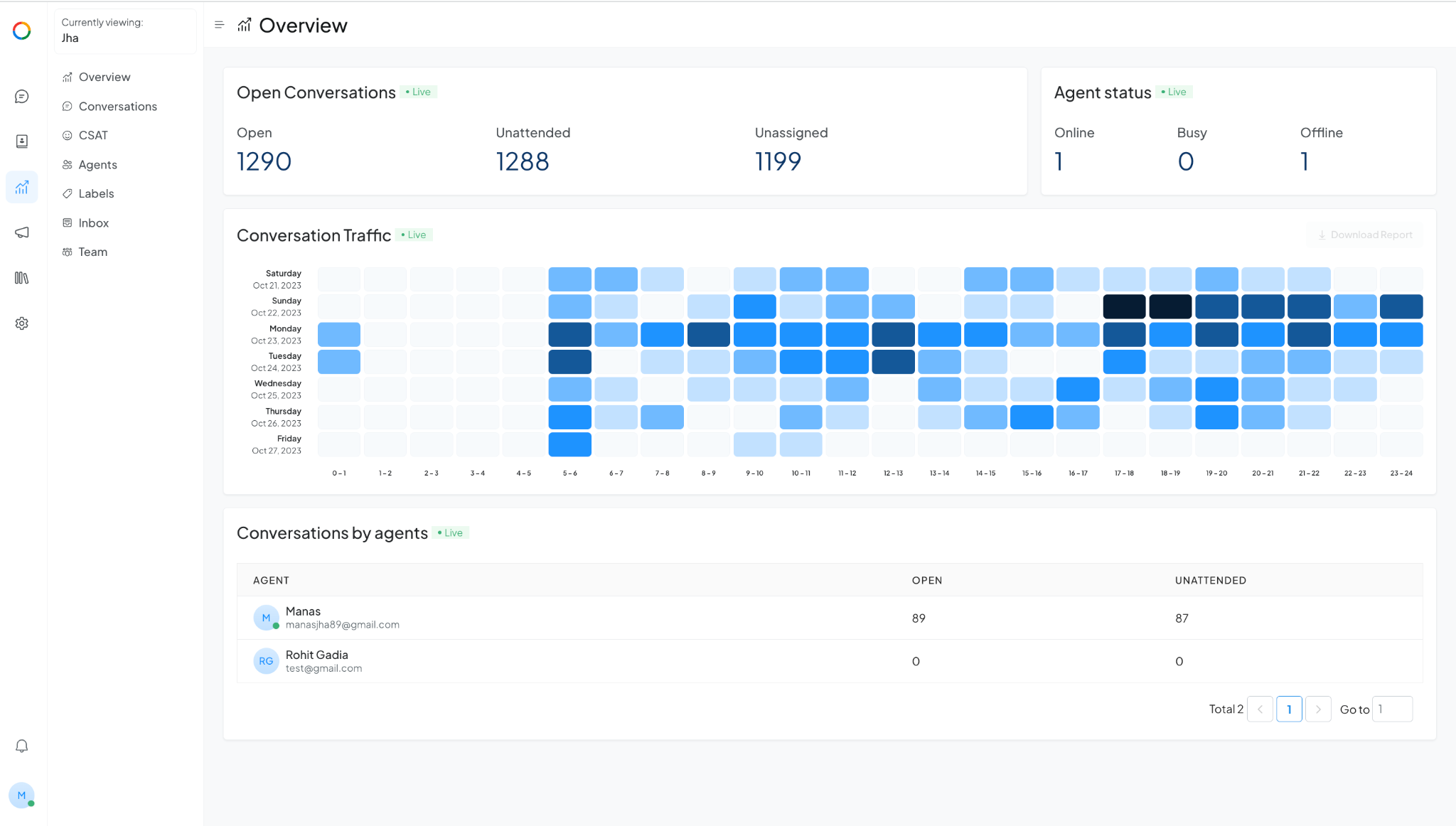
Task: Select CSAT report menu item
Action: click(93, 135)
